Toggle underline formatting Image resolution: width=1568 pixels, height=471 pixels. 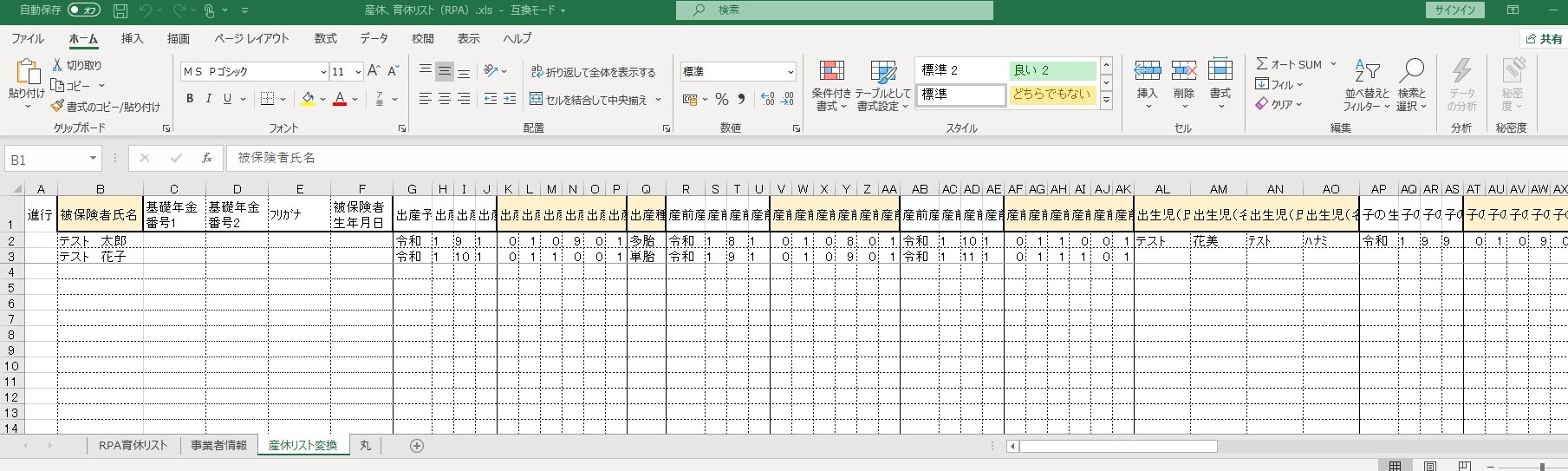pos(227,99)
